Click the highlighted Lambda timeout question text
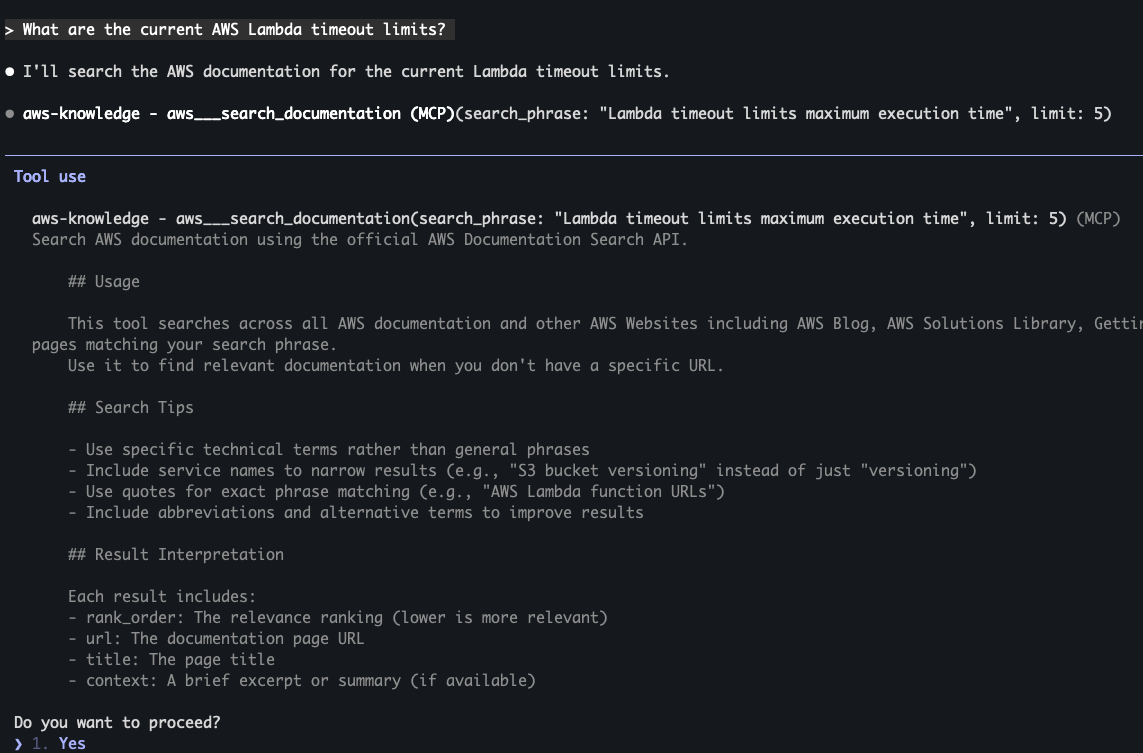Viewport: 1143px width, 753px height. coord(234,30)
